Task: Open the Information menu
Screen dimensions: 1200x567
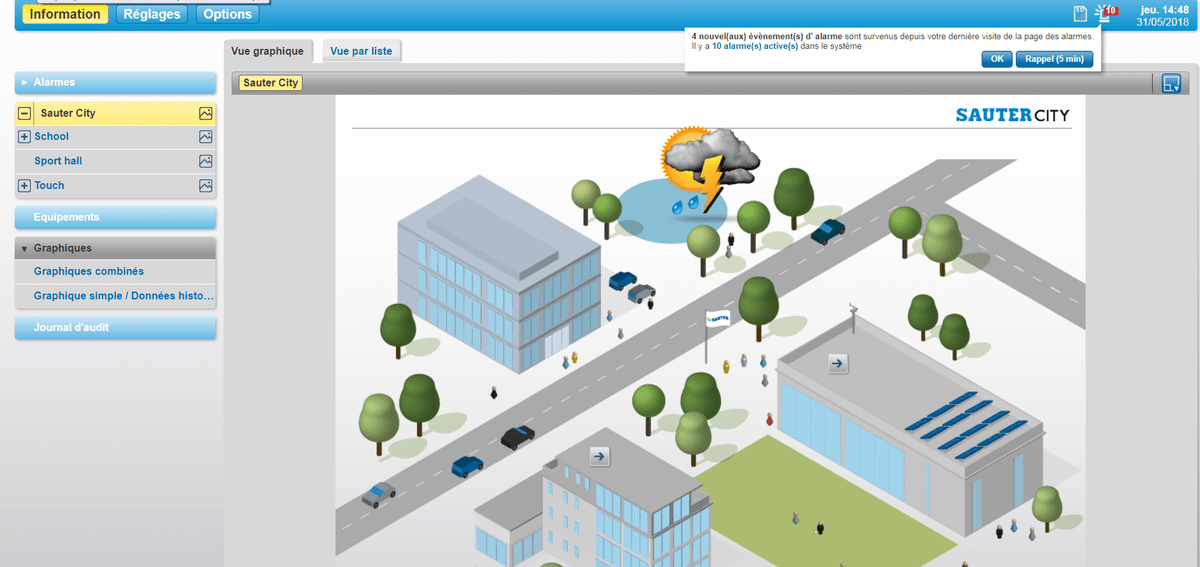Action: coord(65,14)
